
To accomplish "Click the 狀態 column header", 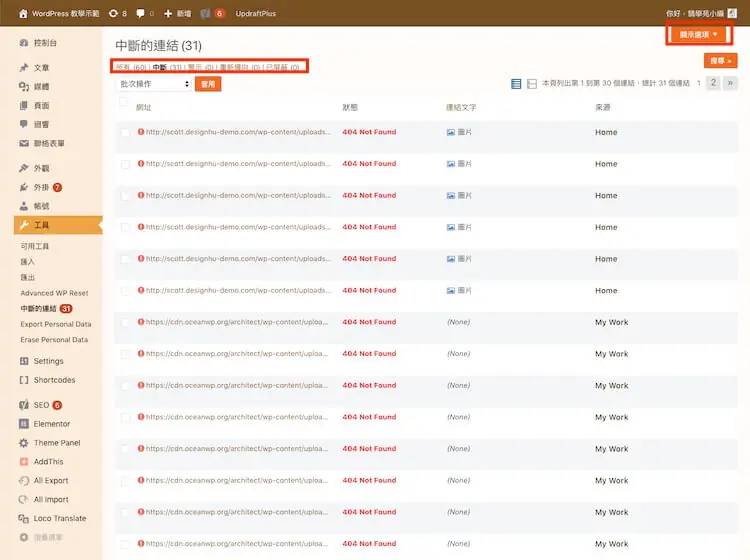I will (350, 107).
